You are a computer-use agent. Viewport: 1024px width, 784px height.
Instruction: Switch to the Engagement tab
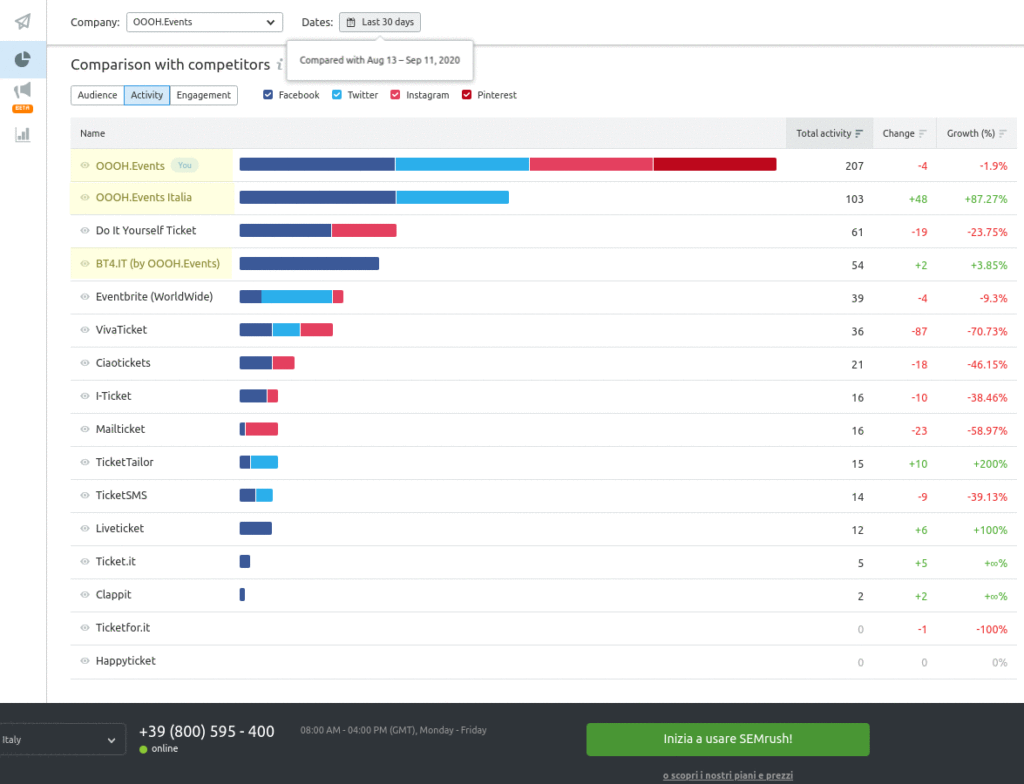pos(204,95)
